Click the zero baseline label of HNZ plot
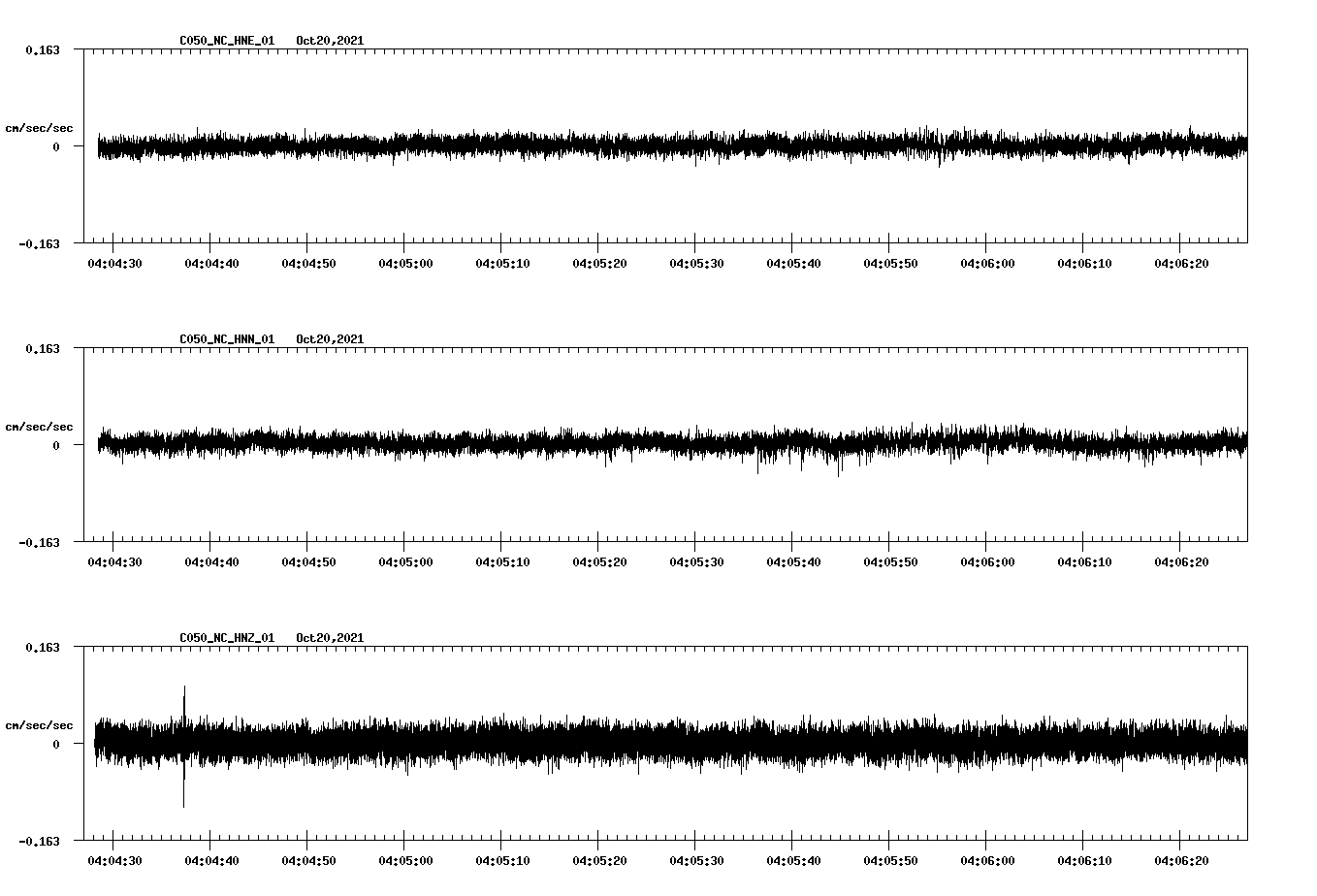The image size is (1317, 896). click(56, 744)
